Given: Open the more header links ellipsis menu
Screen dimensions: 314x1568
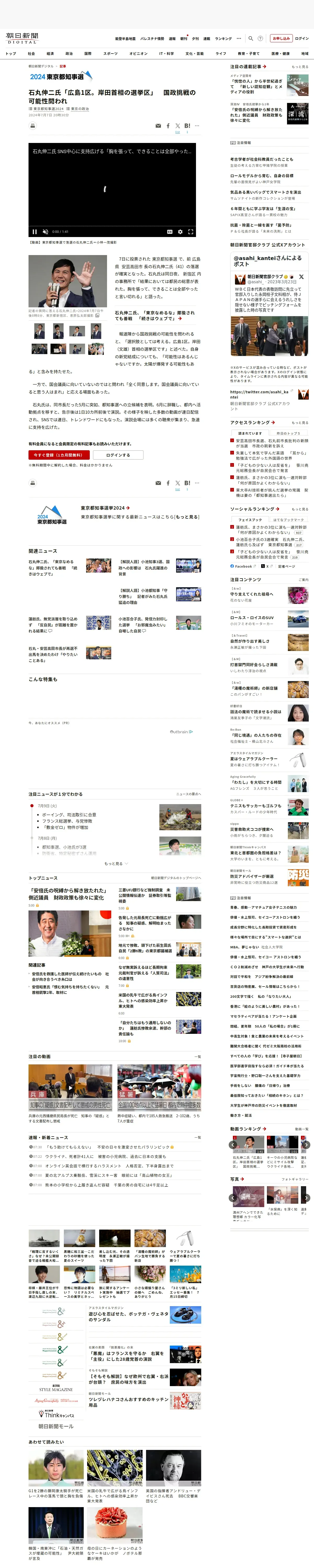Looking at the screenshot, I should [x=239, y=38].
